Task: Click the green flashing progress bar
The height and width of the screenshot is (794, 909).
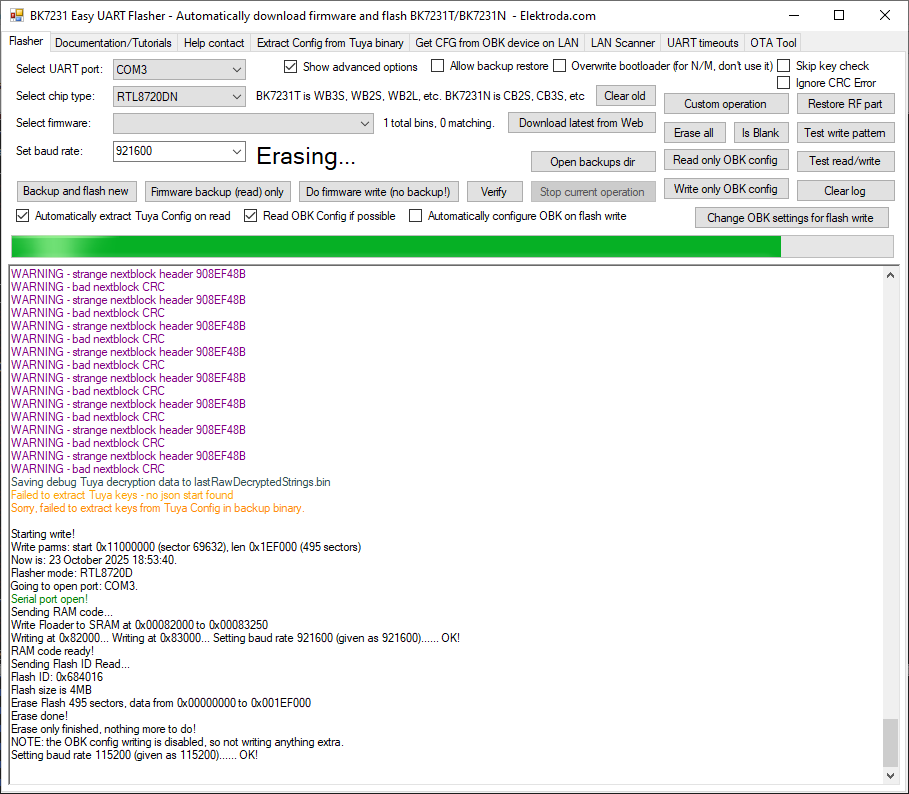Action: [452, 246]
